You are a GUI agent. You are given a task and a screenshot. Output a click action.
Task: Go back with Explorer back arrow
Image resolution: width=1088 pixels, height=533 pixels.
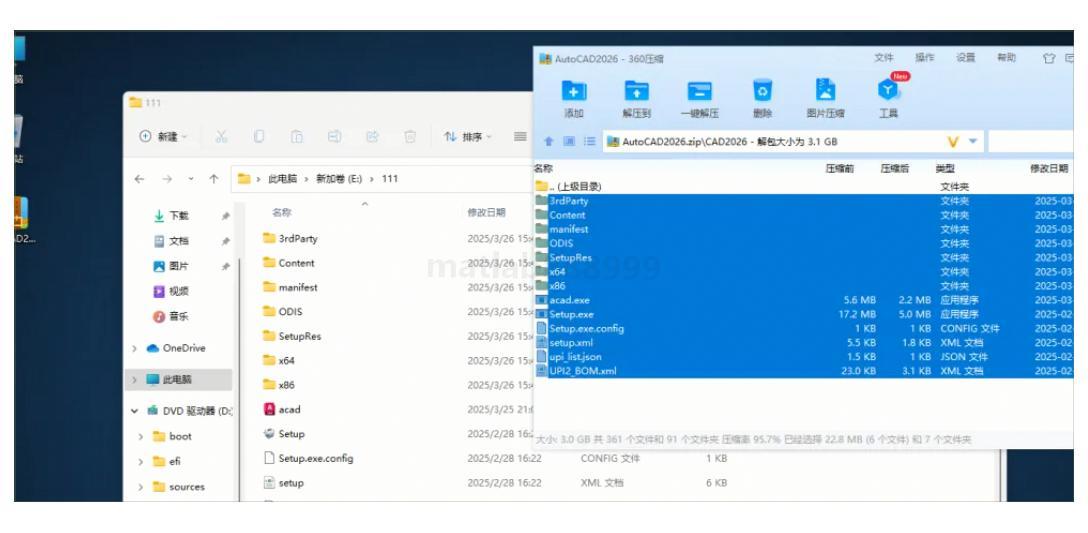(x=139, y=179)
